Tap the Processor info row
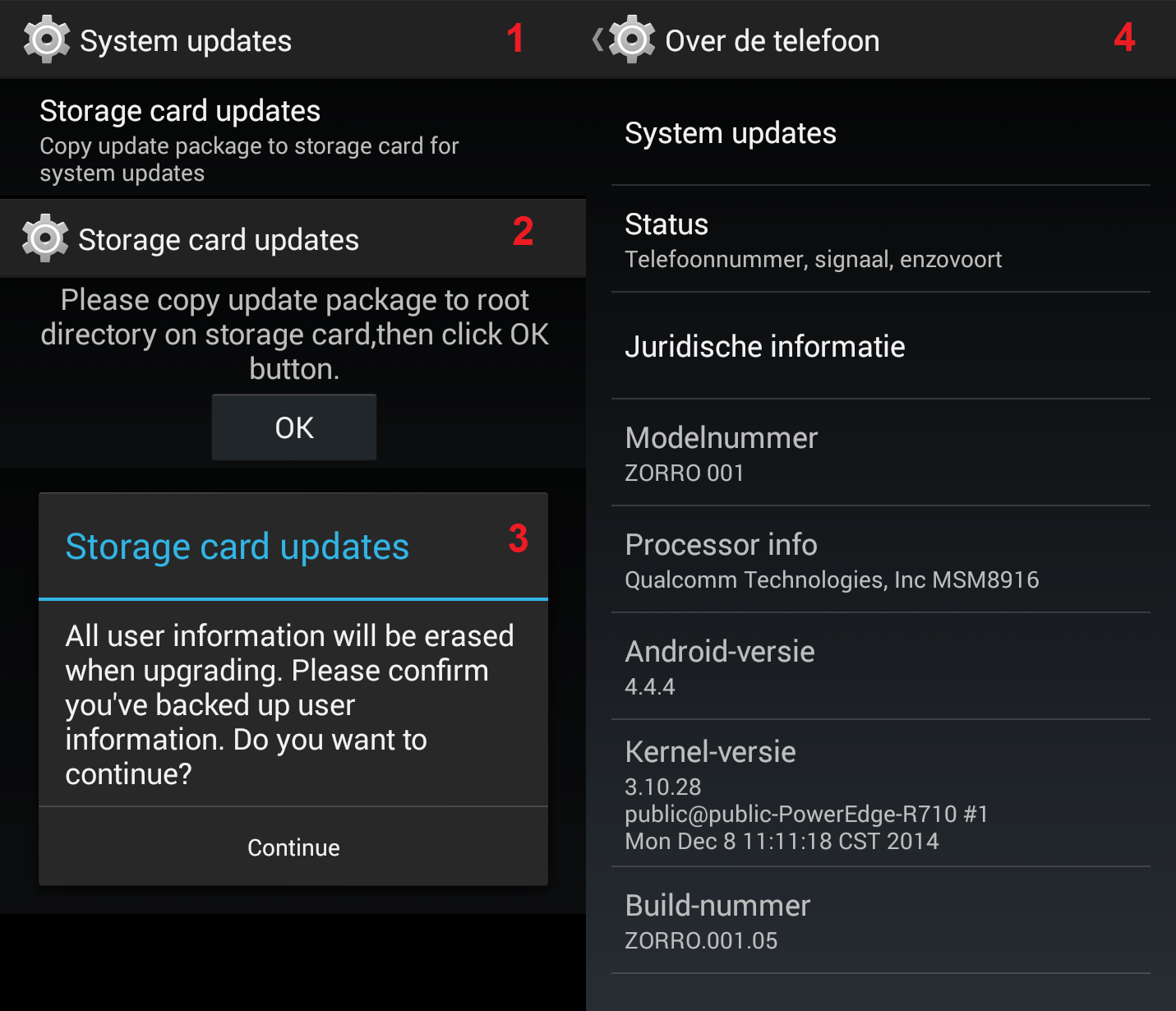 click(881, 560)
